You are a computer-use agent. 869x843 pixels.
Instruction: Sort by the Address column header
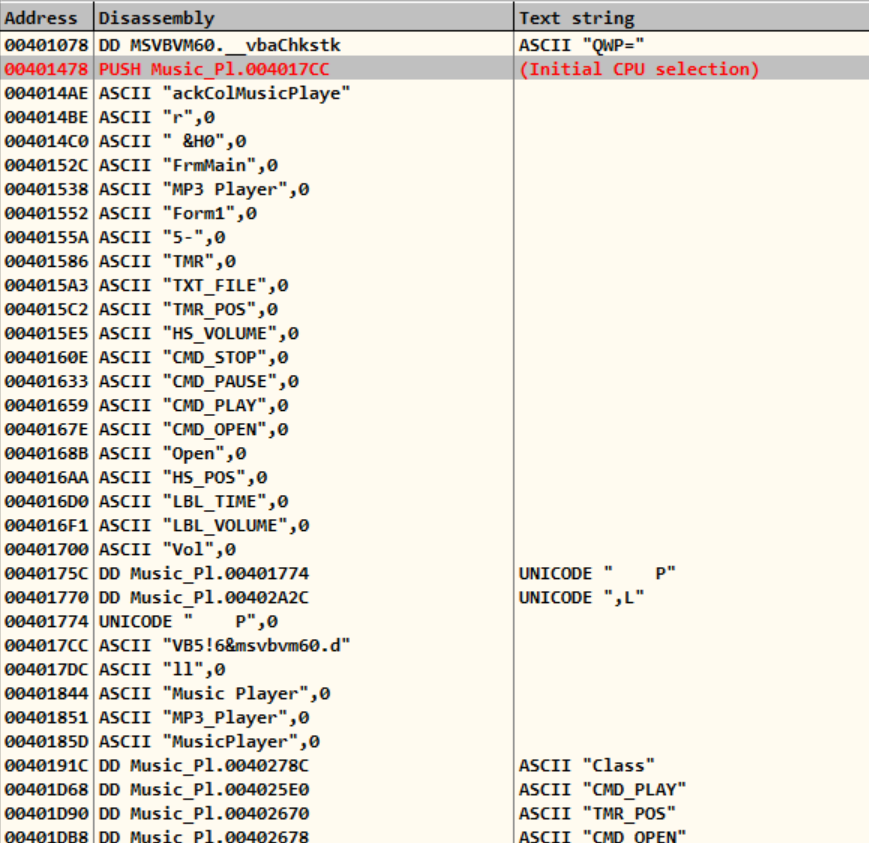pyautogui.click(x=47, y=18)
